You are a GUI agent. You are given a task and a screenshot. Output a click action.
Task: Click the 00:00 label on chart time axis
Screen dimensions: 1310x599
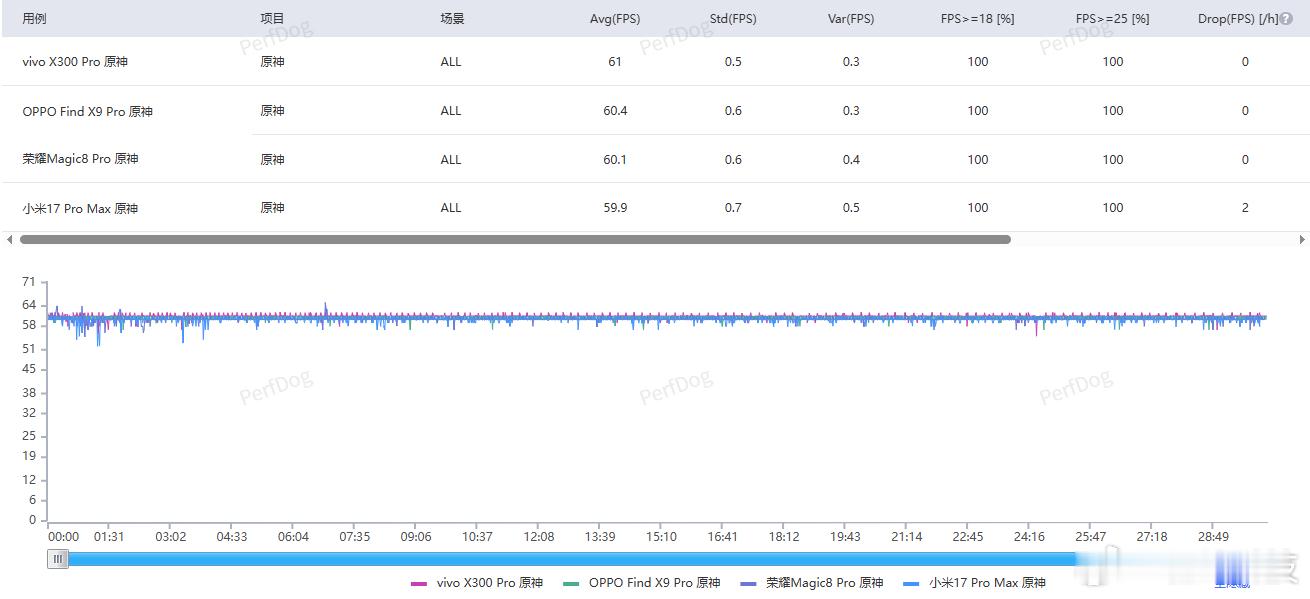(63, 537)
